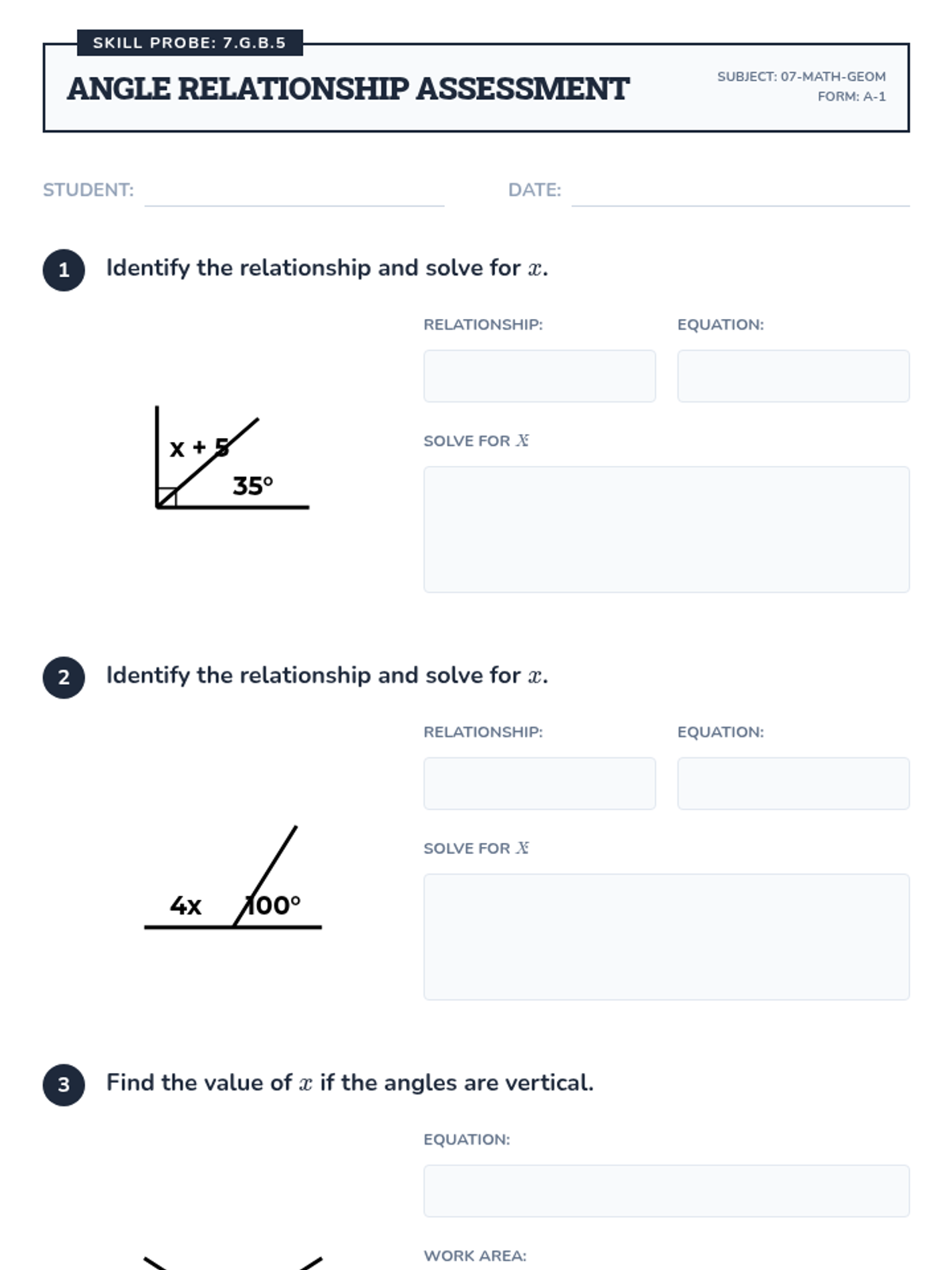Click the Skill Probe 7.G.B.5 tag
Image resolution: width=952 pixels, height=1270 pixels.
(x=190, y=43)
